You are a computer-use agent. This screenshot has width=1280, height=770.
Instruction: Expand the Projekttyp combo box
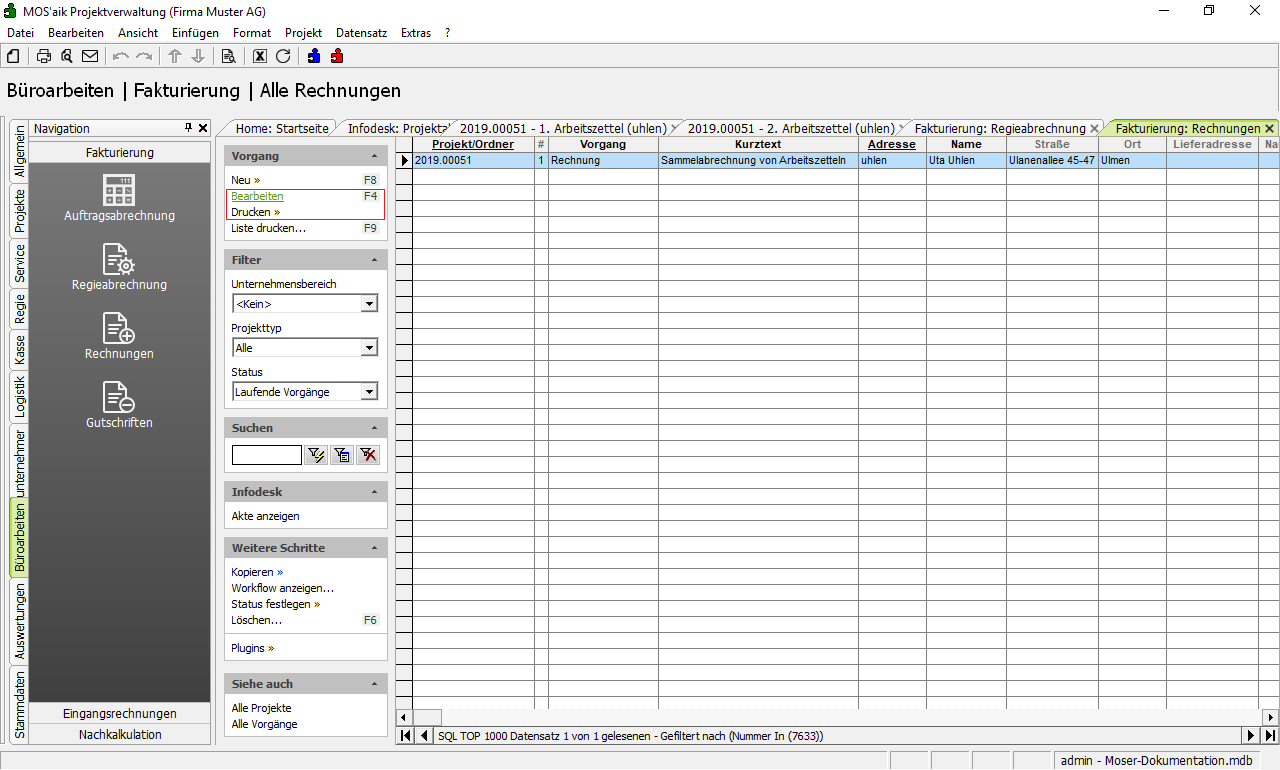click(369, 348)
